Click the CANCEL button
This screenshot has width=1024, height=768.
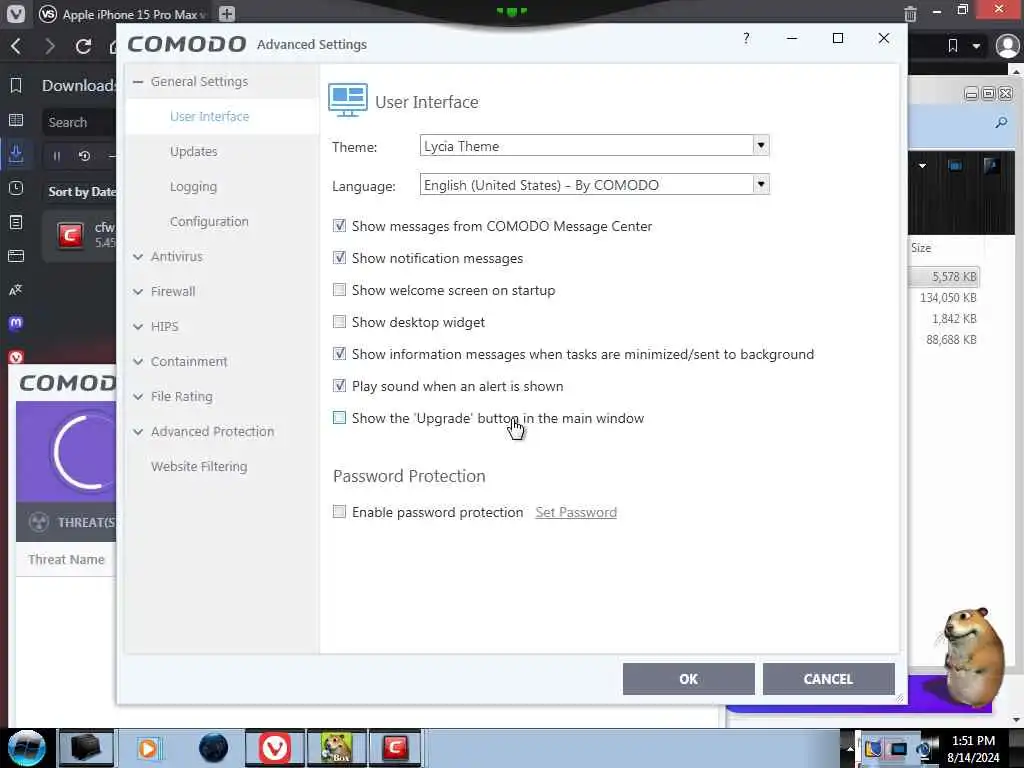tap(828, 679)
